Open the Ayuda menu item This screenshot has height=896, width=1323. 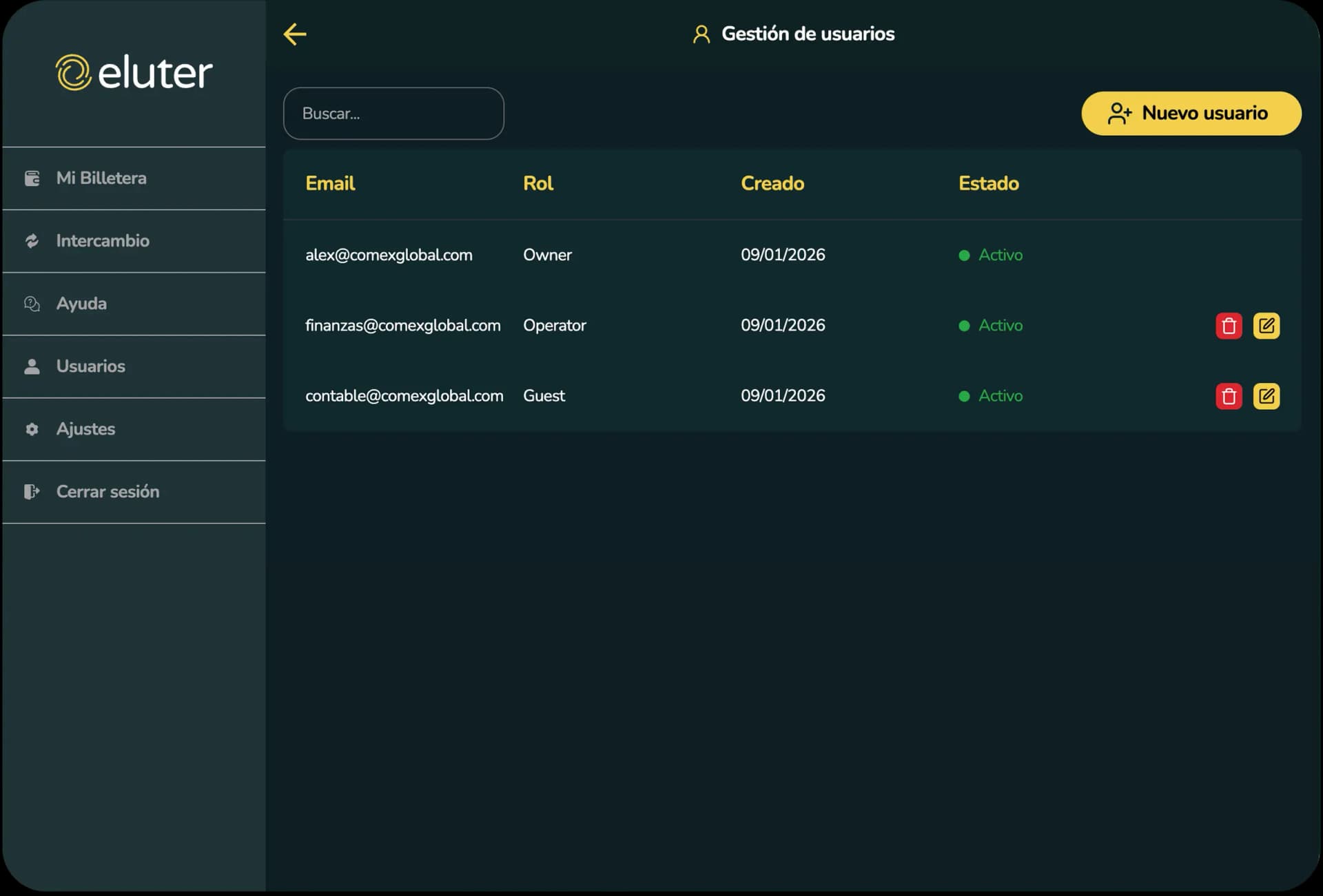(81, 304)
